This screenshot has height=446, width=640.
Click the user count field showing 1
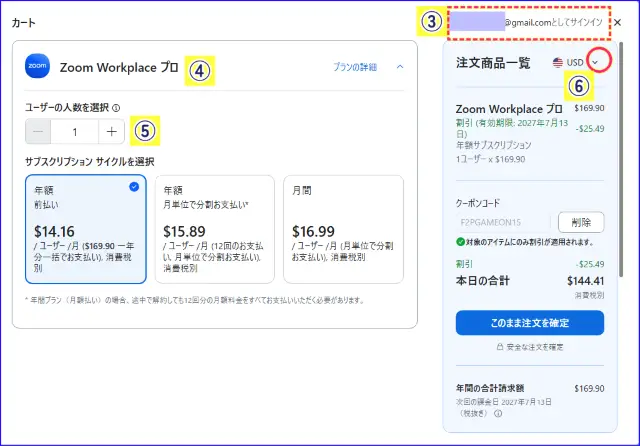(75, 132)
